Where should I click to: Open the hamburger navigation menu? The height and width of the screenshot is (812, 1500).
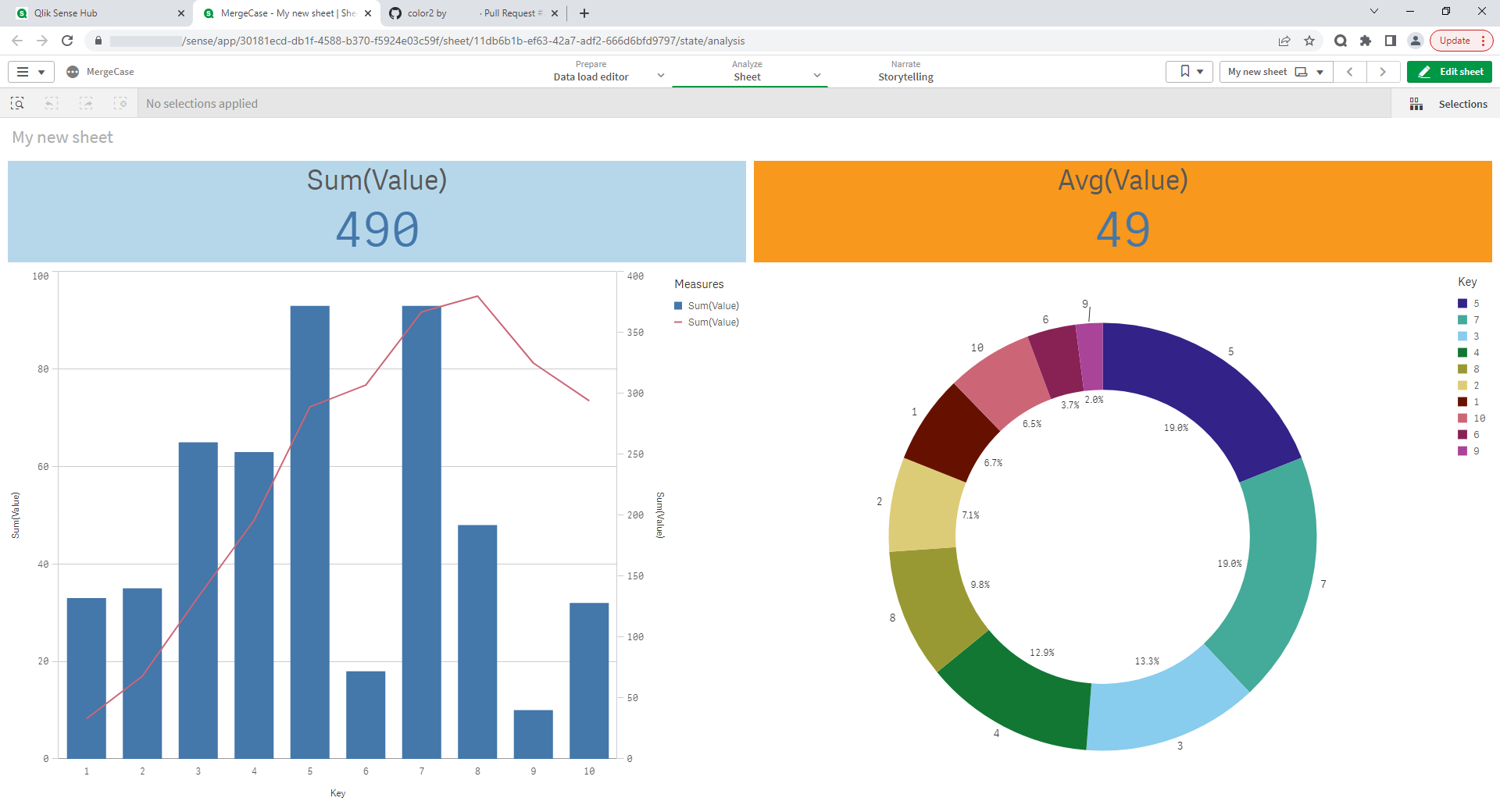(30, 72)
